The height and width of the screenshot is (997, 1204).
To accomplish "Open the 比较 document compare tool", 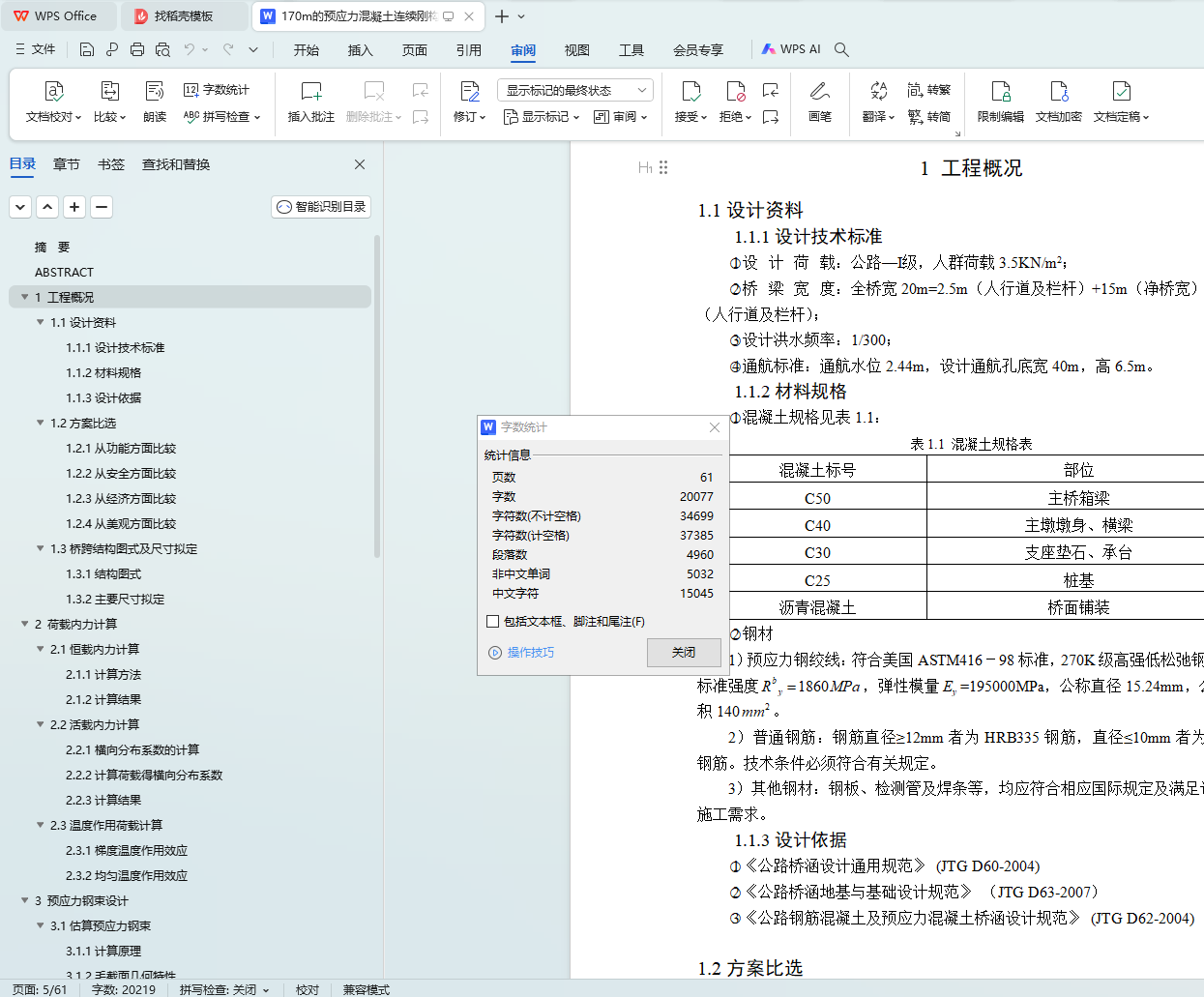I will click(109, 103).
